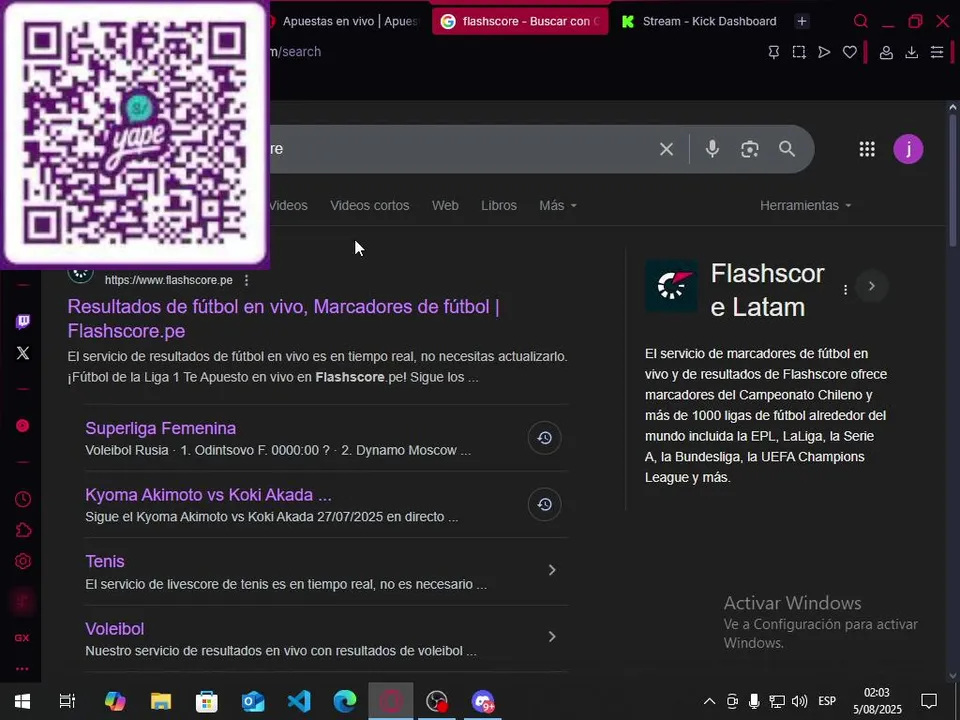Switch to flashscore Google search tab
The height and width of the screenshot is (720, 960).
coord(520,21)
